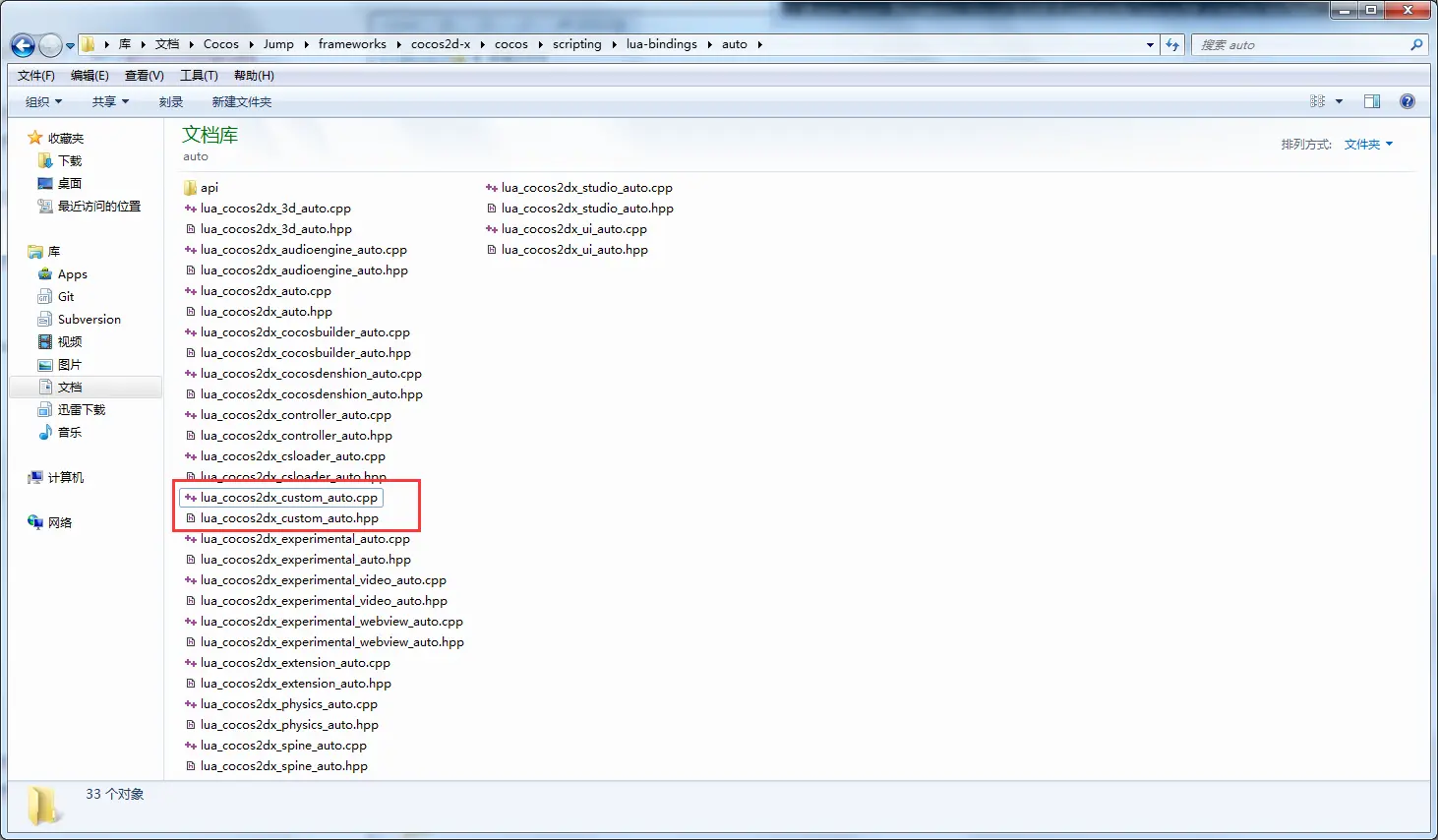Open the 文档 library
Viewport: 1438px width, 840px height.
pos(70,388)
